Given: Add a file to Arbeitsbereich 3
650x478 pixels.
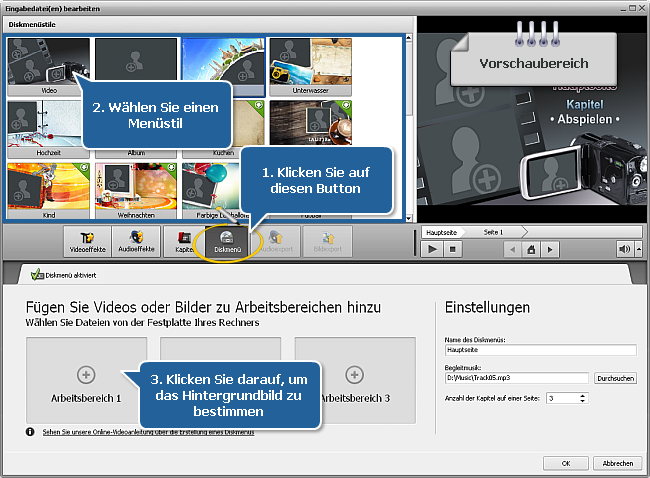Looking at the screenshot, I should [354, 375].
